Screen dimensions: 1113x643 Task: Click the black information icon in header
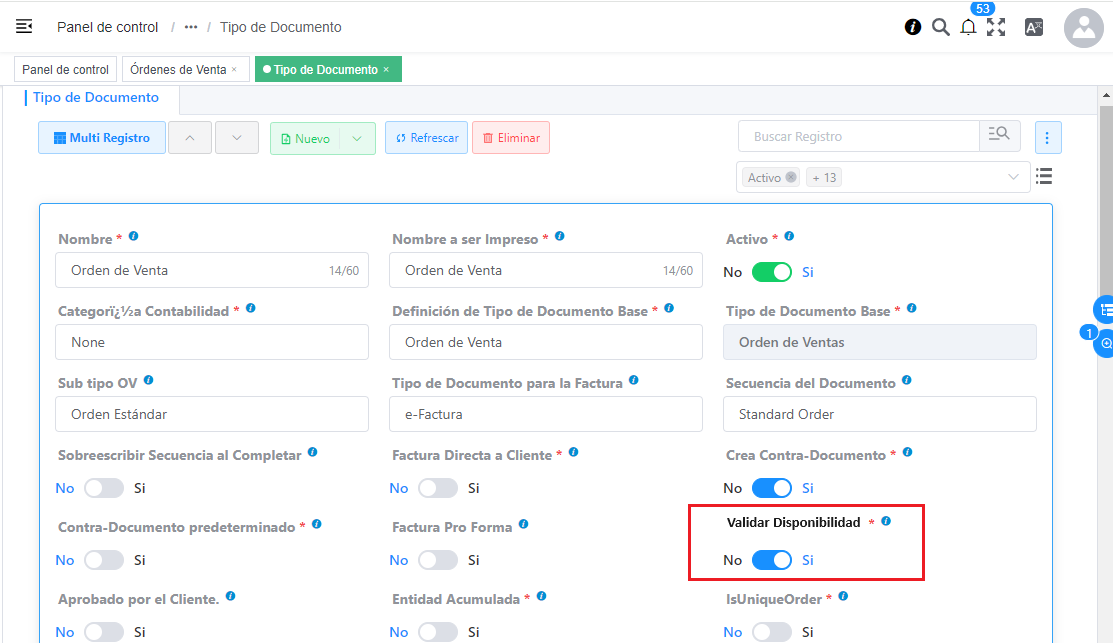coord(913,28)
